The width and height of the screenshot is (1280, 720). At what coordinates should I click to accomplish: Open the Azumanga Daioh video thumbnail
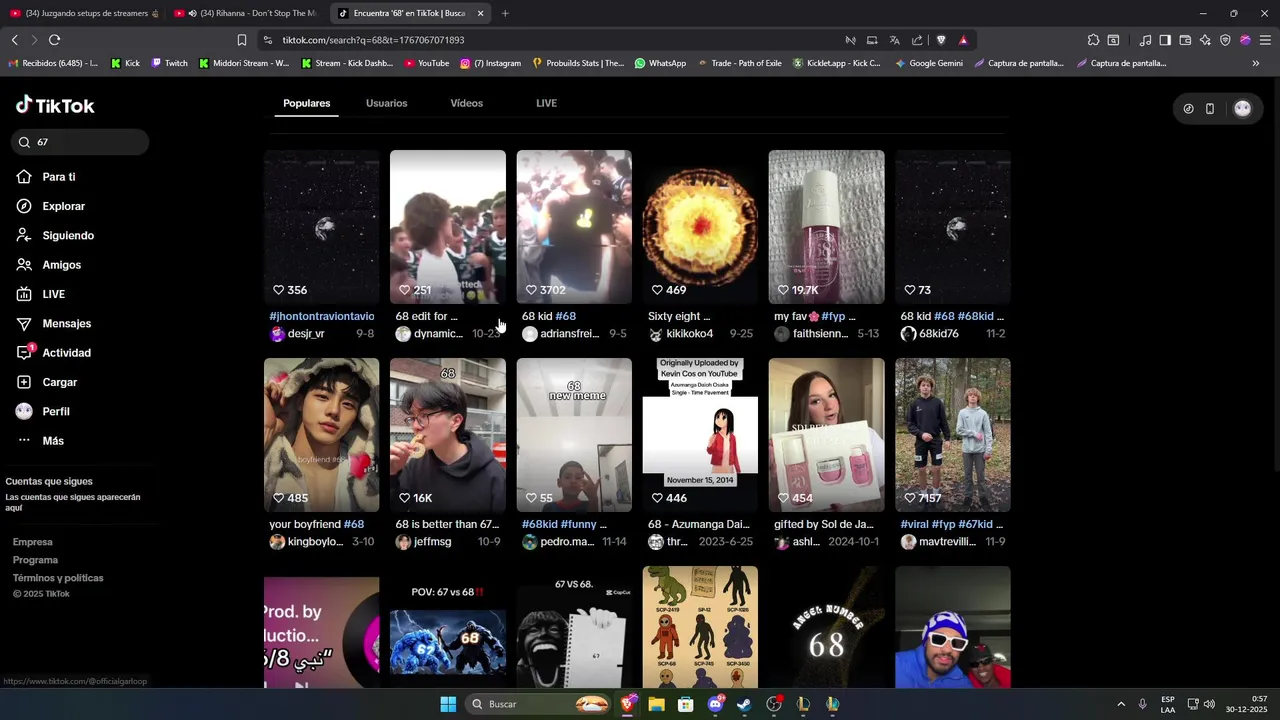coord(700,435)
